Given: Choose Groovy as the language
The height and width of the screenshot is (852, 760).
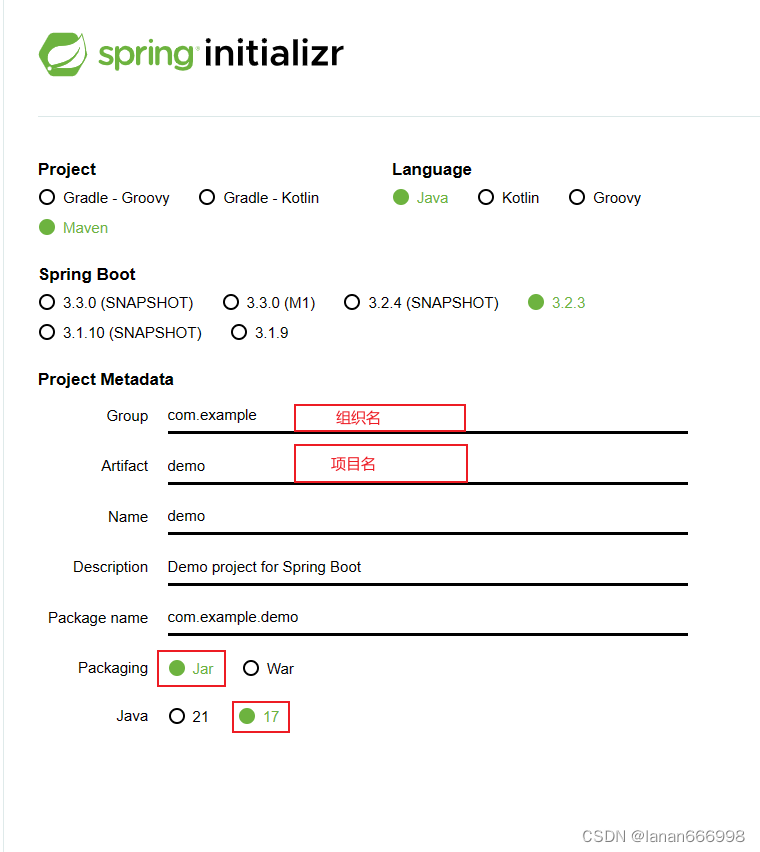Looking at the screenshot, I should tap(605, 197).
